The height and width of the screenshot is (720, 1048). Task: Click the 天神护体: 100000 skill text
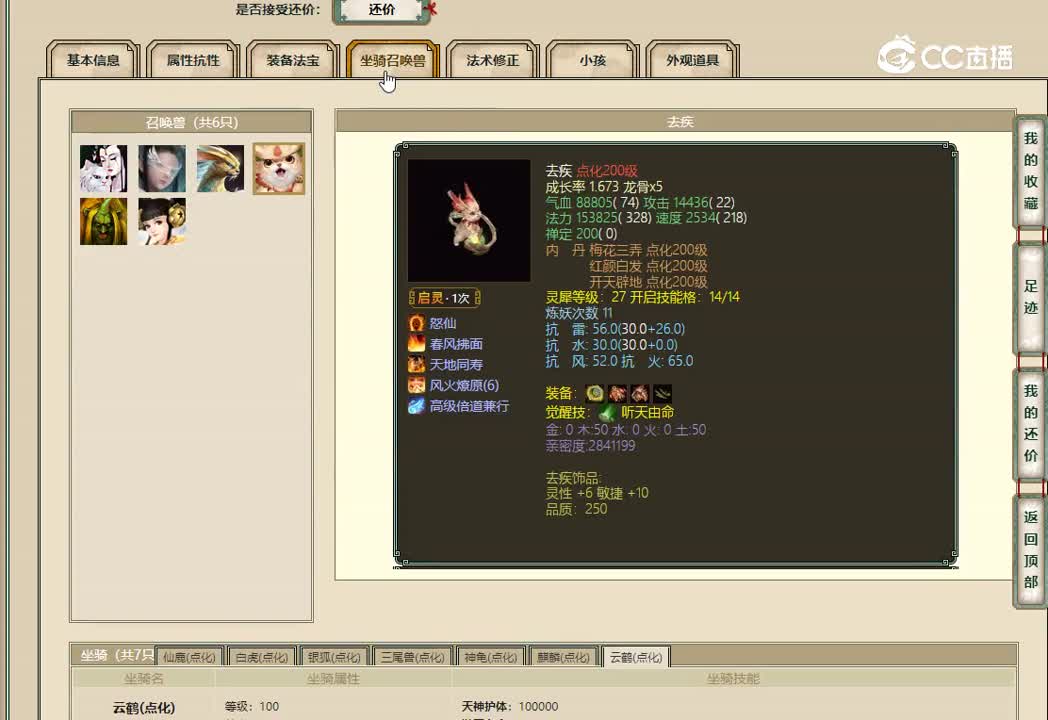tap(509, 707)
